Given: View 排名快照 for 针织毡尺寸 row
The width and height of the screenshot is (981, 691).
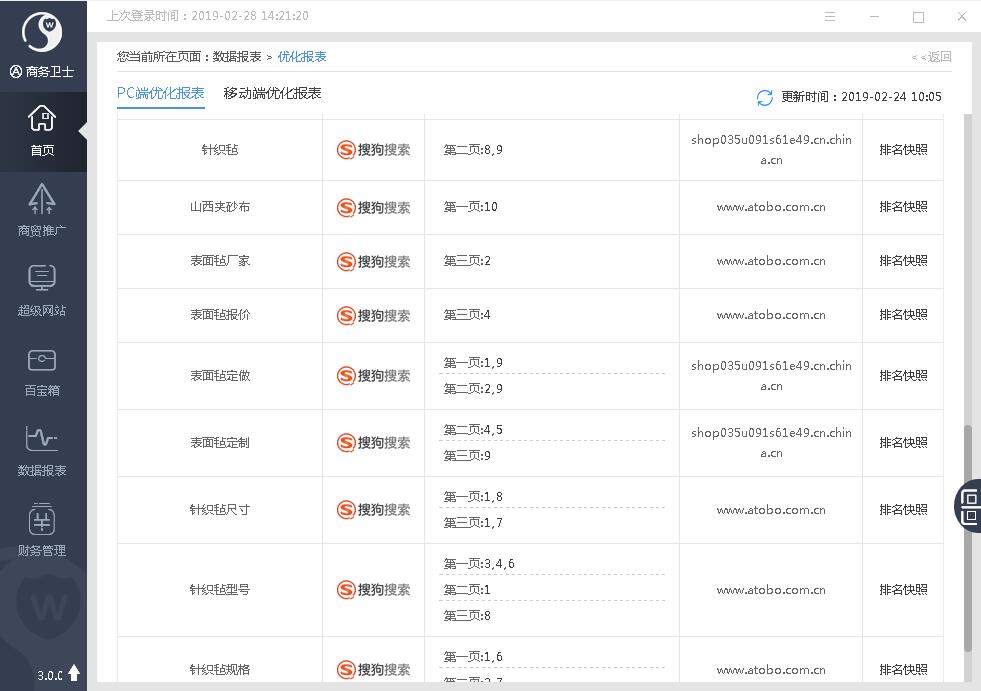Looking at the screenshot, I should click(903, 510).
